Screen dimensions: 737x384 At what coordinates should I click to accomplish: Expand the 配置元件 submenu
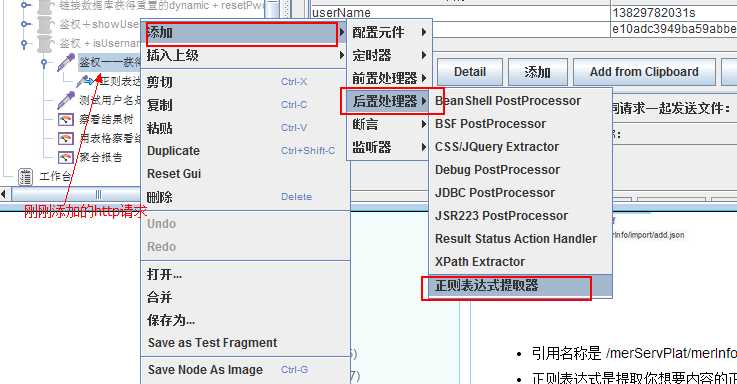pos(389,32)
